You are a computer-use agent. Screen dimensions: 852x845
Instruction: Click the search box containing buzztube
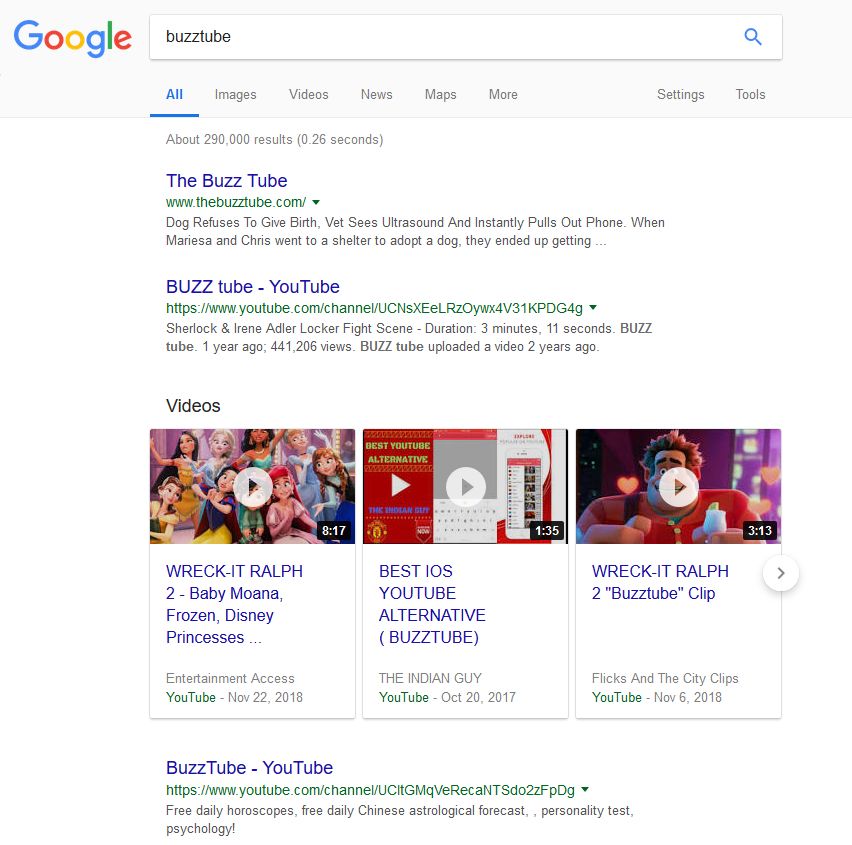coord(446,37)
